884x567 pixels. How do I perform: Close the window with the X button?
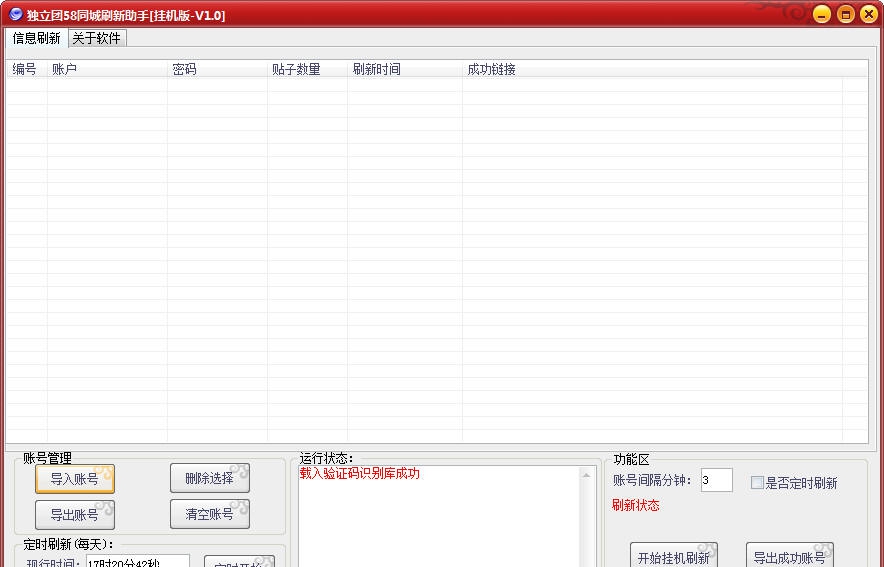click(x=869, y=14)
